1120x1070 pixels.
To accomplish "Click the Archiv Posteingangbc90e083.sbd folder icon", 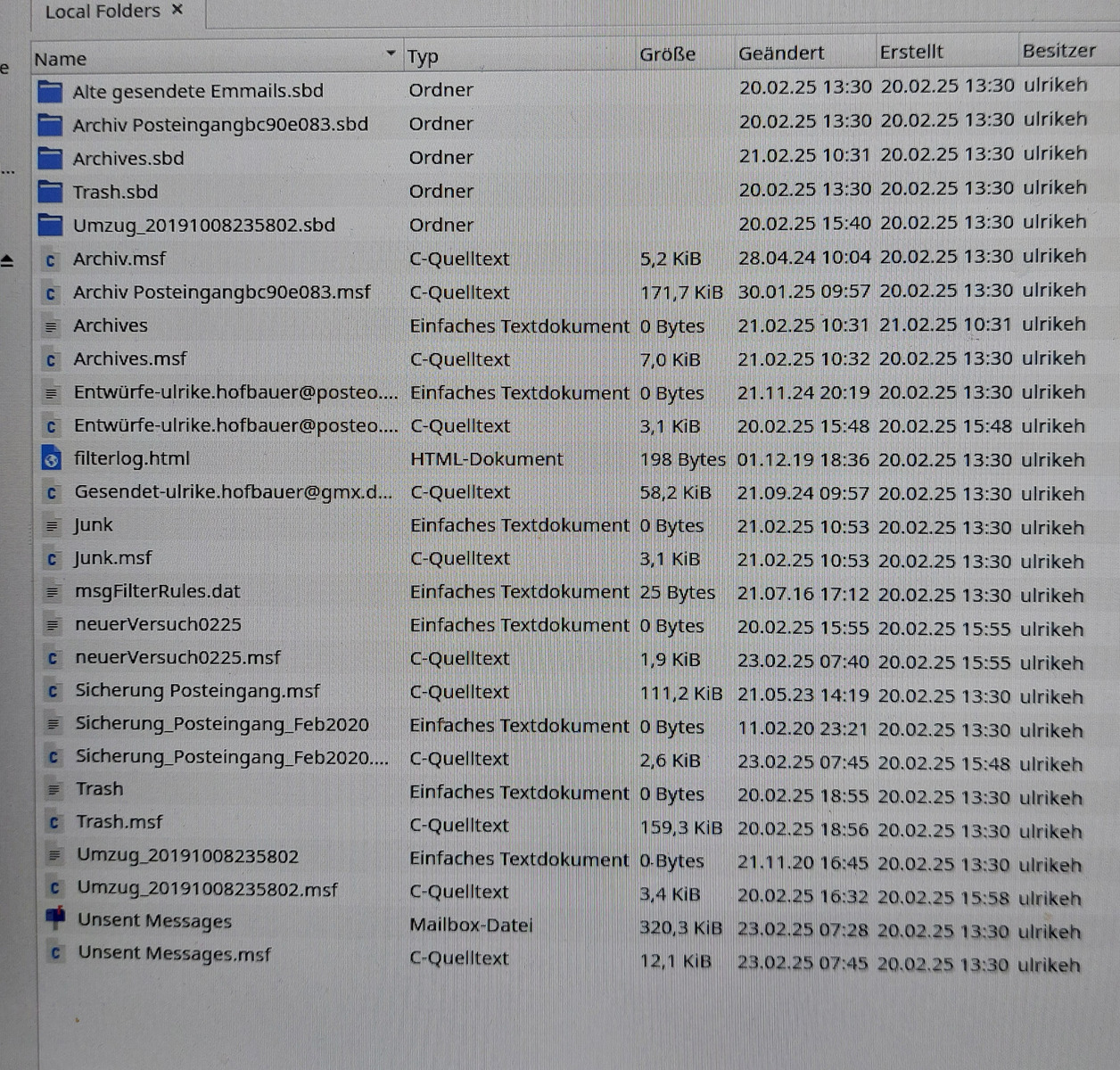I will pos(50,125).
